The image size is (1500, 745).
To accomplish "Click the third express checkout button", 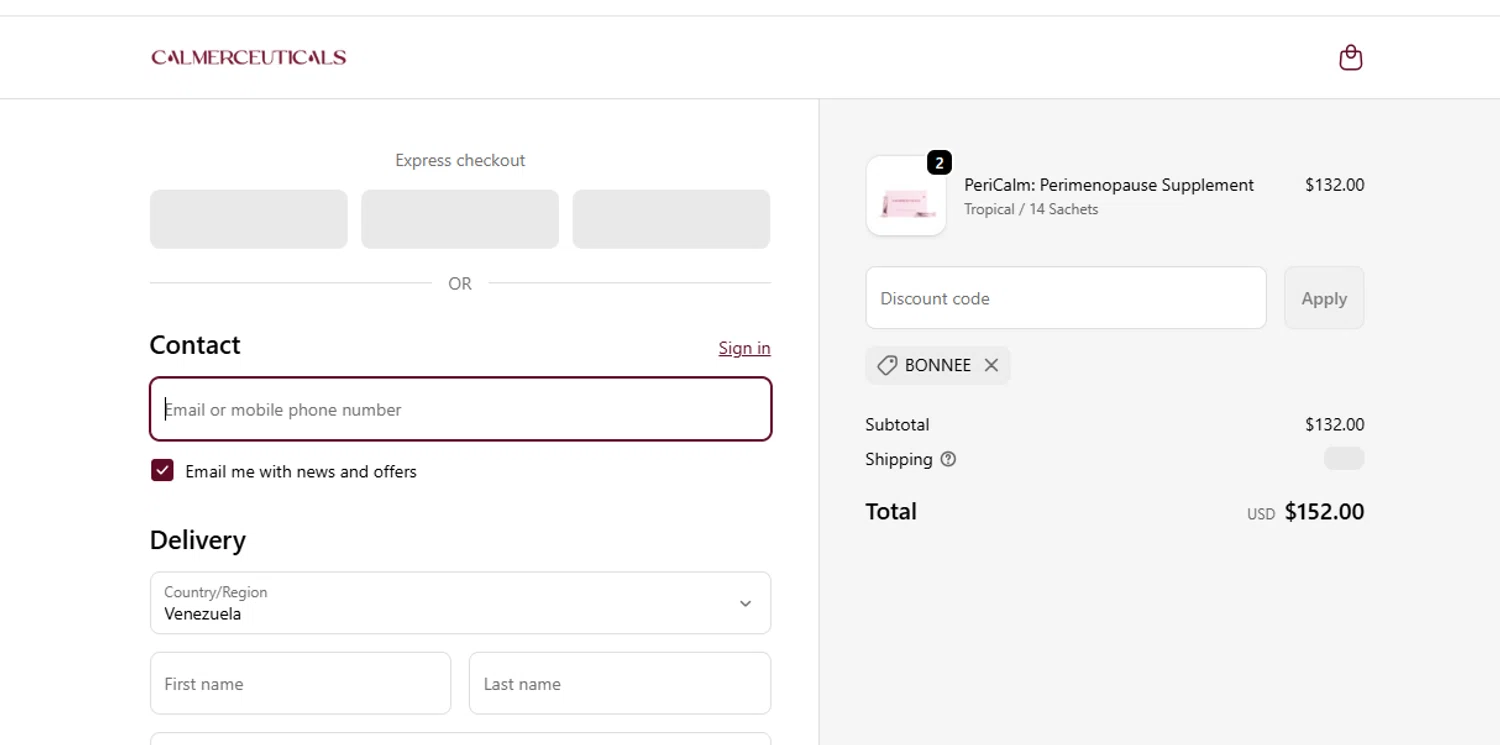I will point(671,219).
